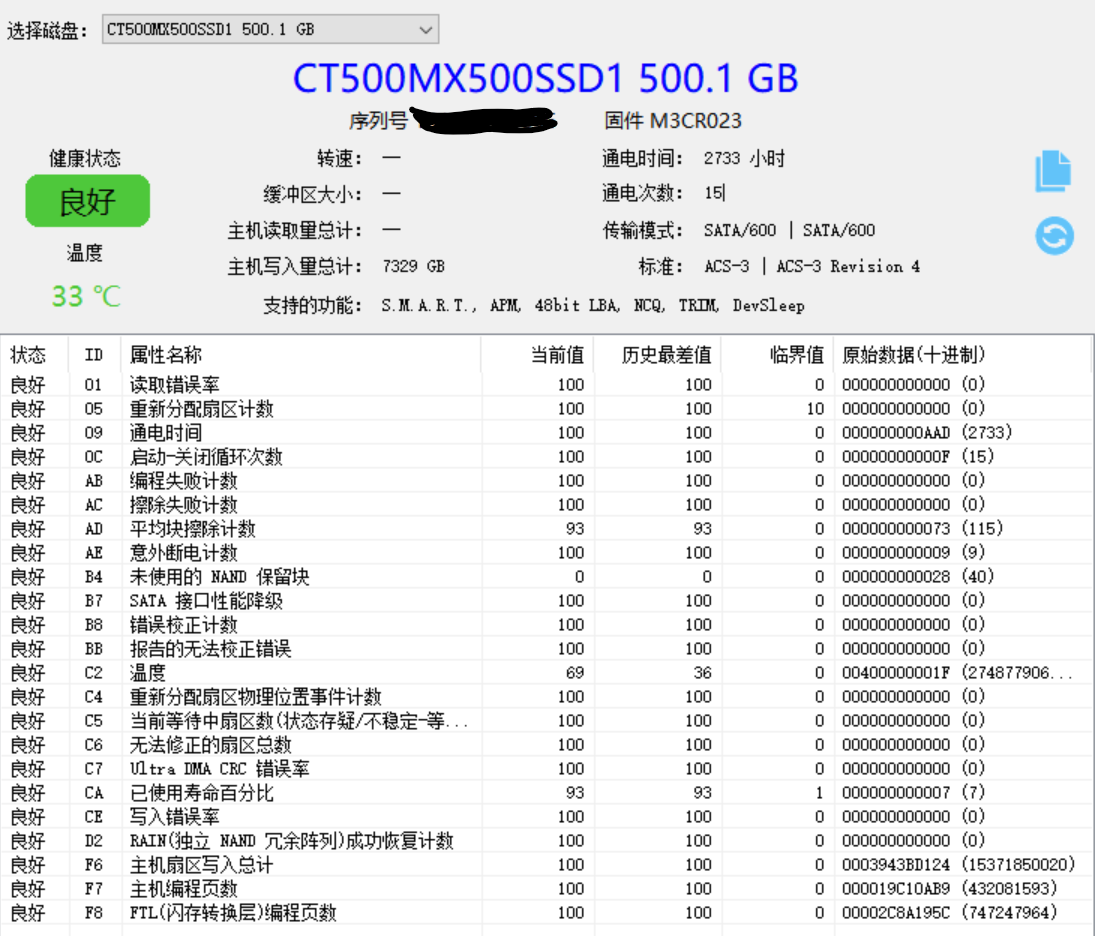This screenshot has height=936, width=1095.
Task: Click the blue refresh icon
Action: 1054,236
